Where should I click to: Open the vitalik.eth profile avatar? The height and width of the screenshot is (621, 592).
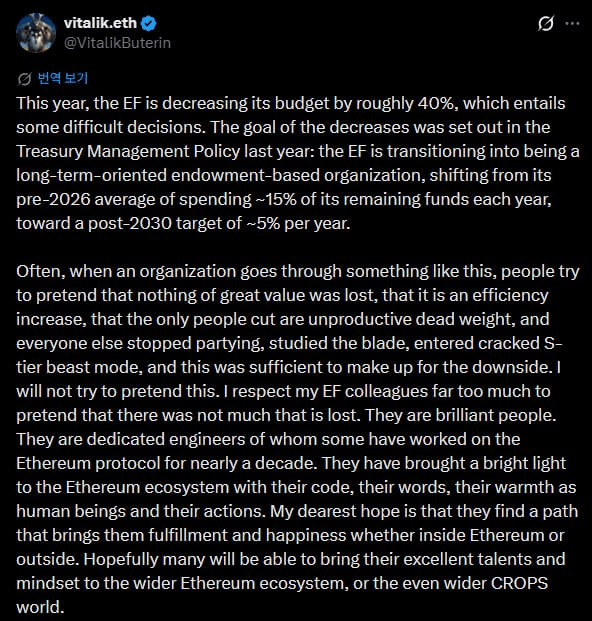point(36,33)
